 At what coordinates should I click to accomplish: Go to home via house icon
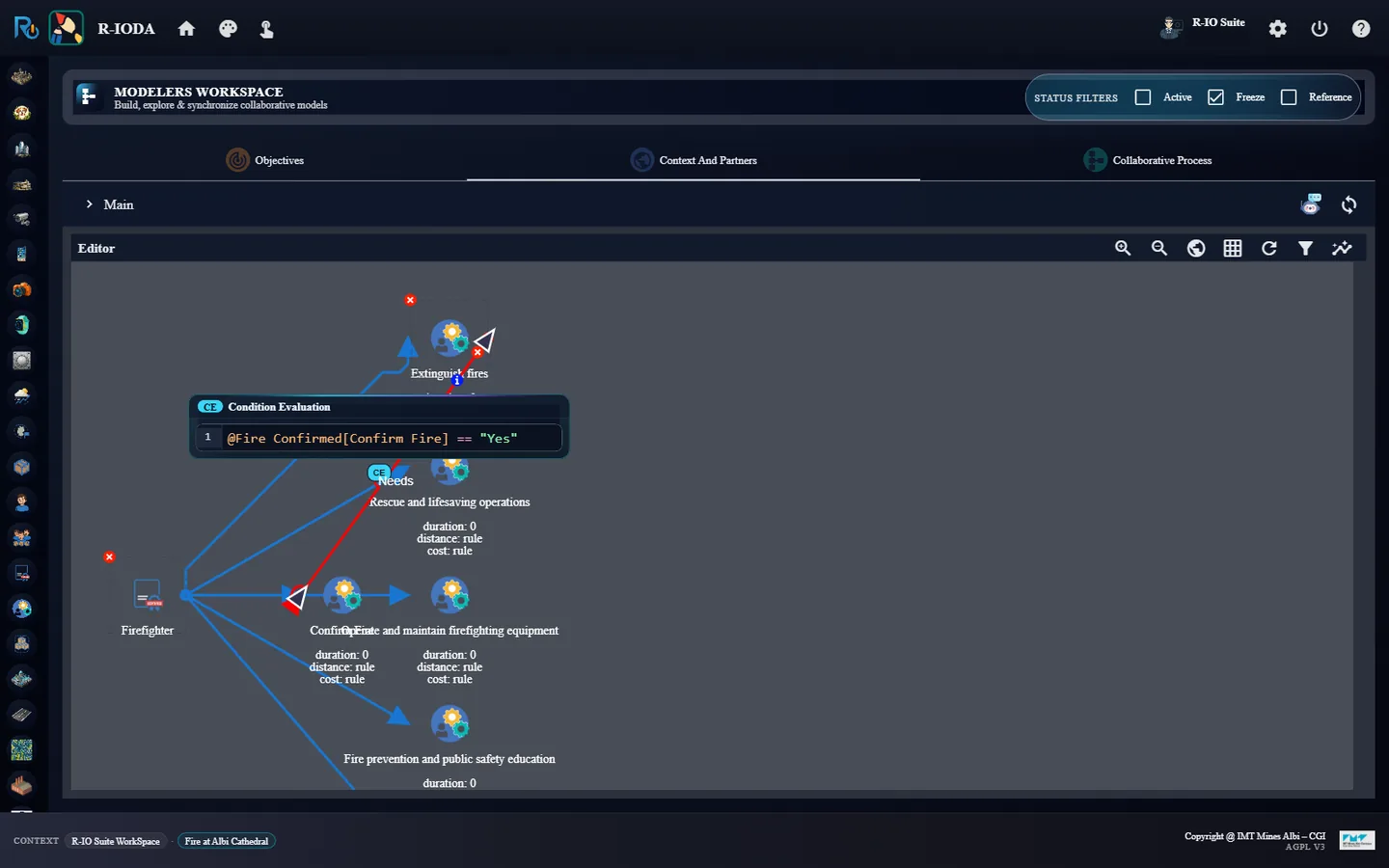pos(186,29)
